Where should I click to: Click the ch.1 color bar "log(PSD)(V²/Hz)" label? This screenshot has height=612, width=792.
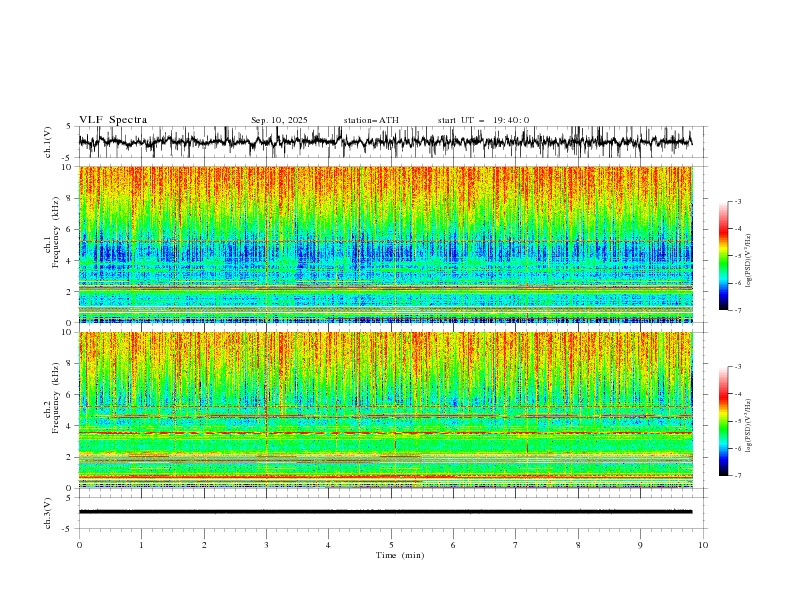tap(748, 261)
